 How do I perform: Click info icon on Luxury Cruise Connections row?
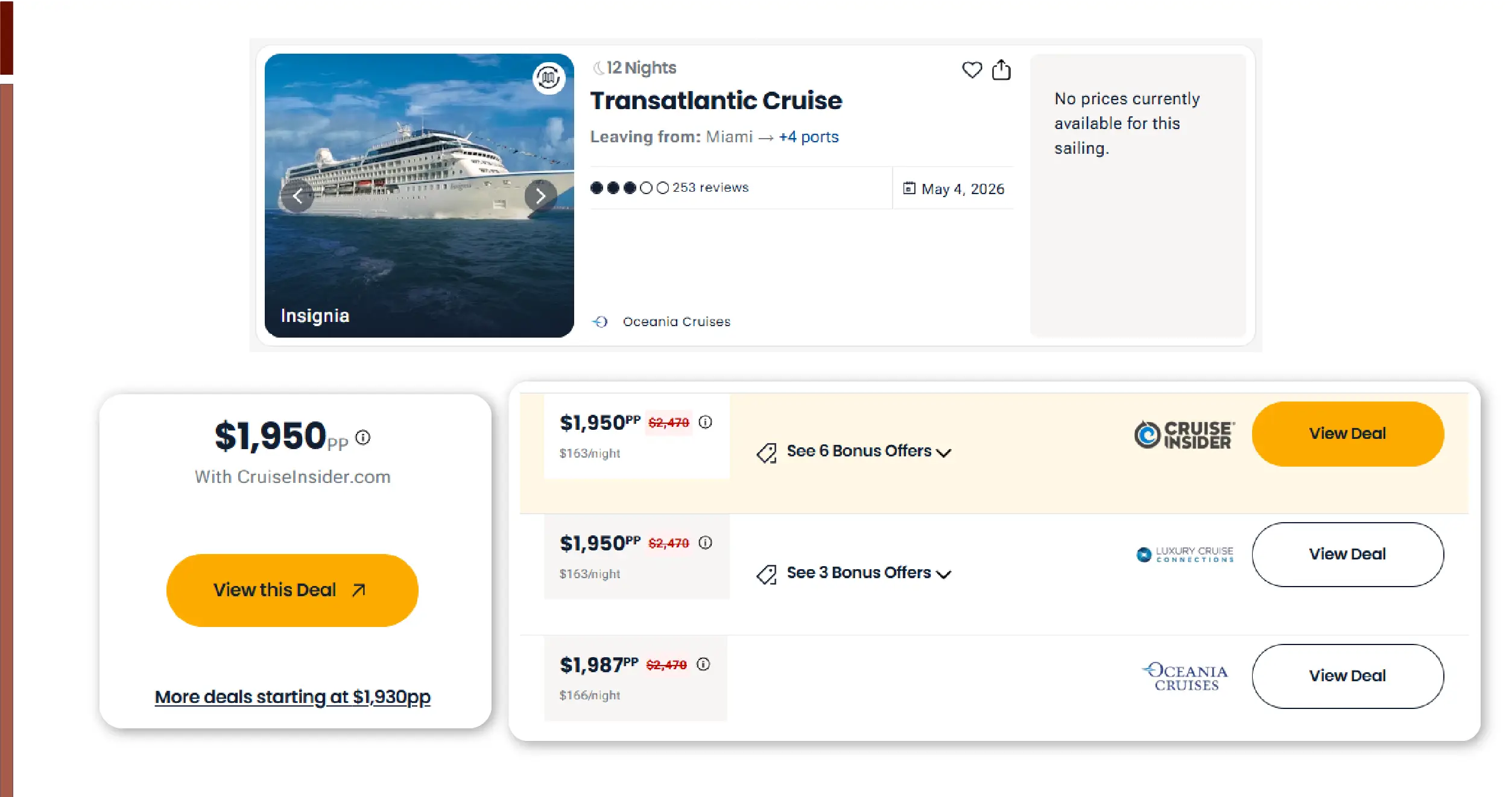click(705, 543)
